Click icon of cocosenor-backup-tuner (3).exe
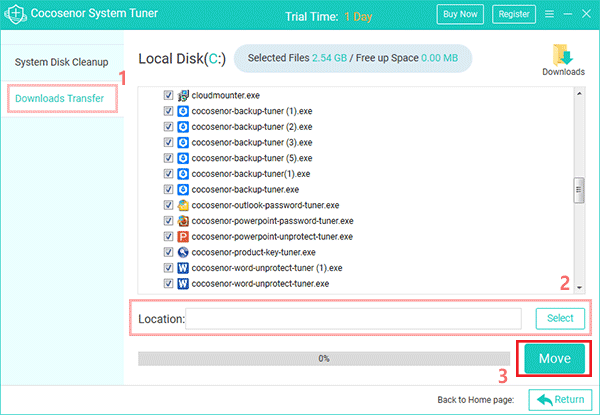The height and width of the screenshot is (415, 600). pyautogui.click(x=183, y=142)
